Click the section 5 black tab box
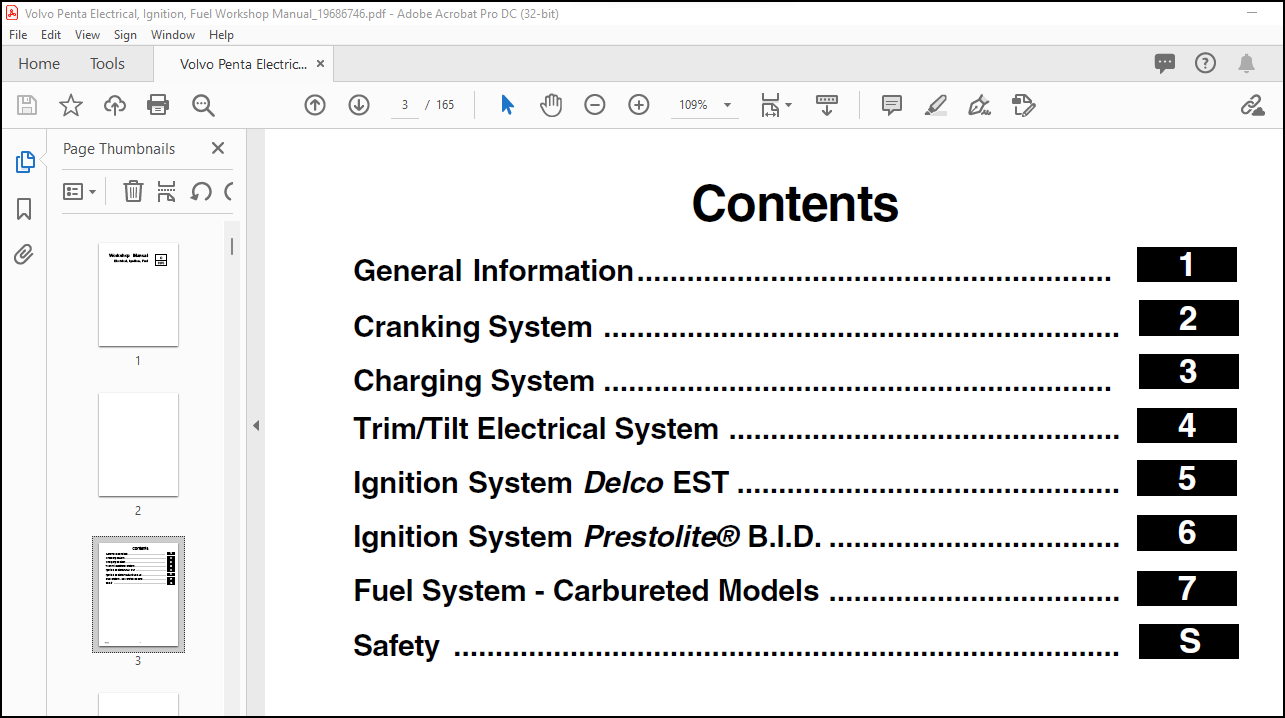The width and height of the screenshot is (1285, 718). pyautogui.click(x=1187, y=478)
